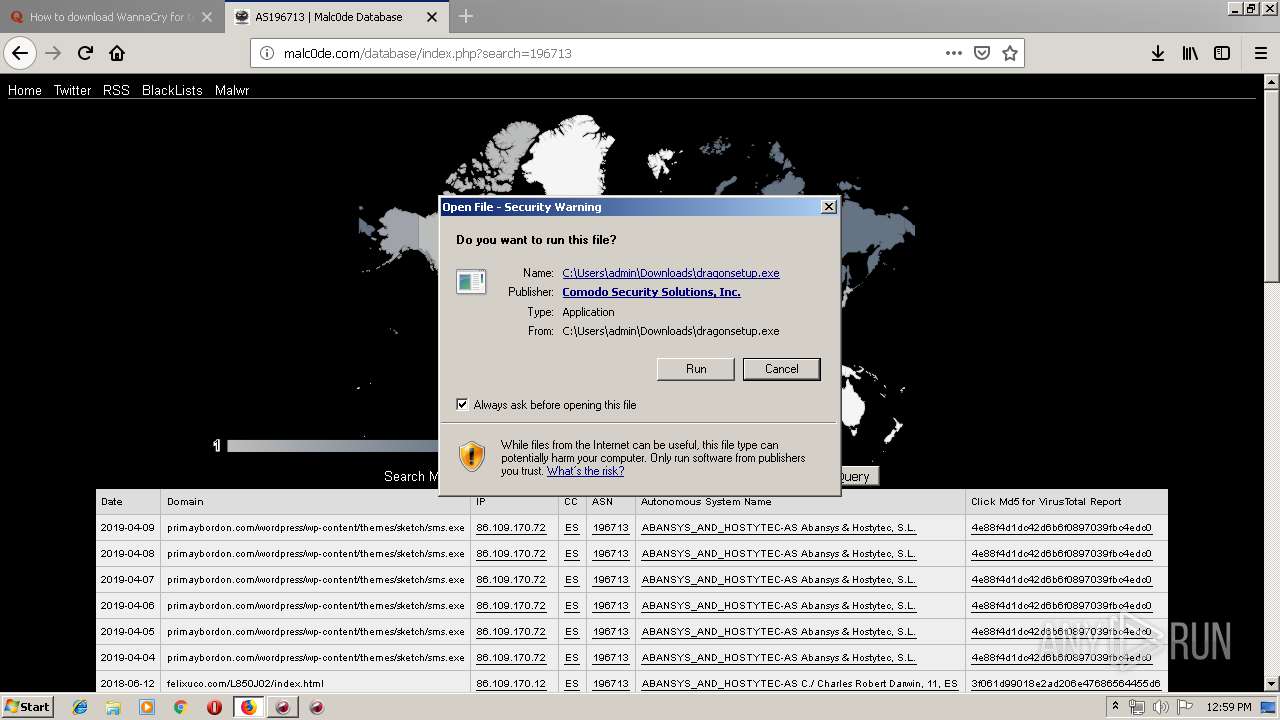This screenshot has width=1280, height=720.
Task: Launch Internet Explorer from the taskbar
Action: [x=80, y=707]
